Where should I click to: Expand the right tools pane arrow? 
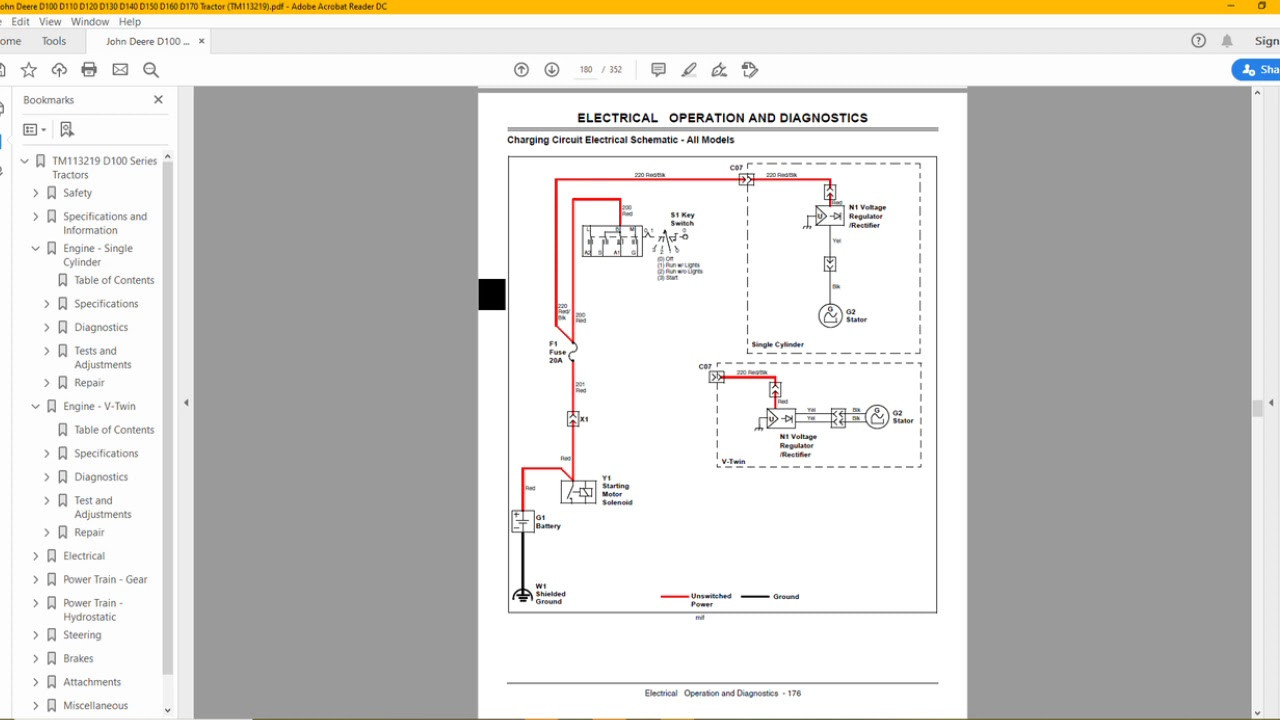(x=1271, y=403)
